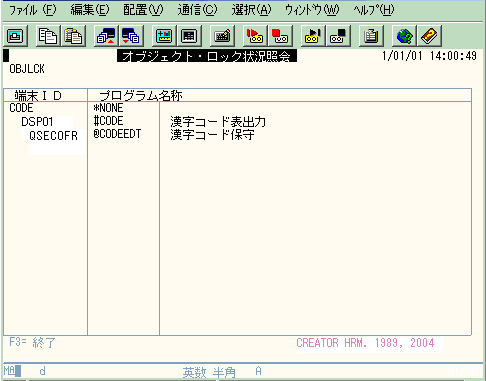Click the Receive File from Host icon

coord(131,36)
